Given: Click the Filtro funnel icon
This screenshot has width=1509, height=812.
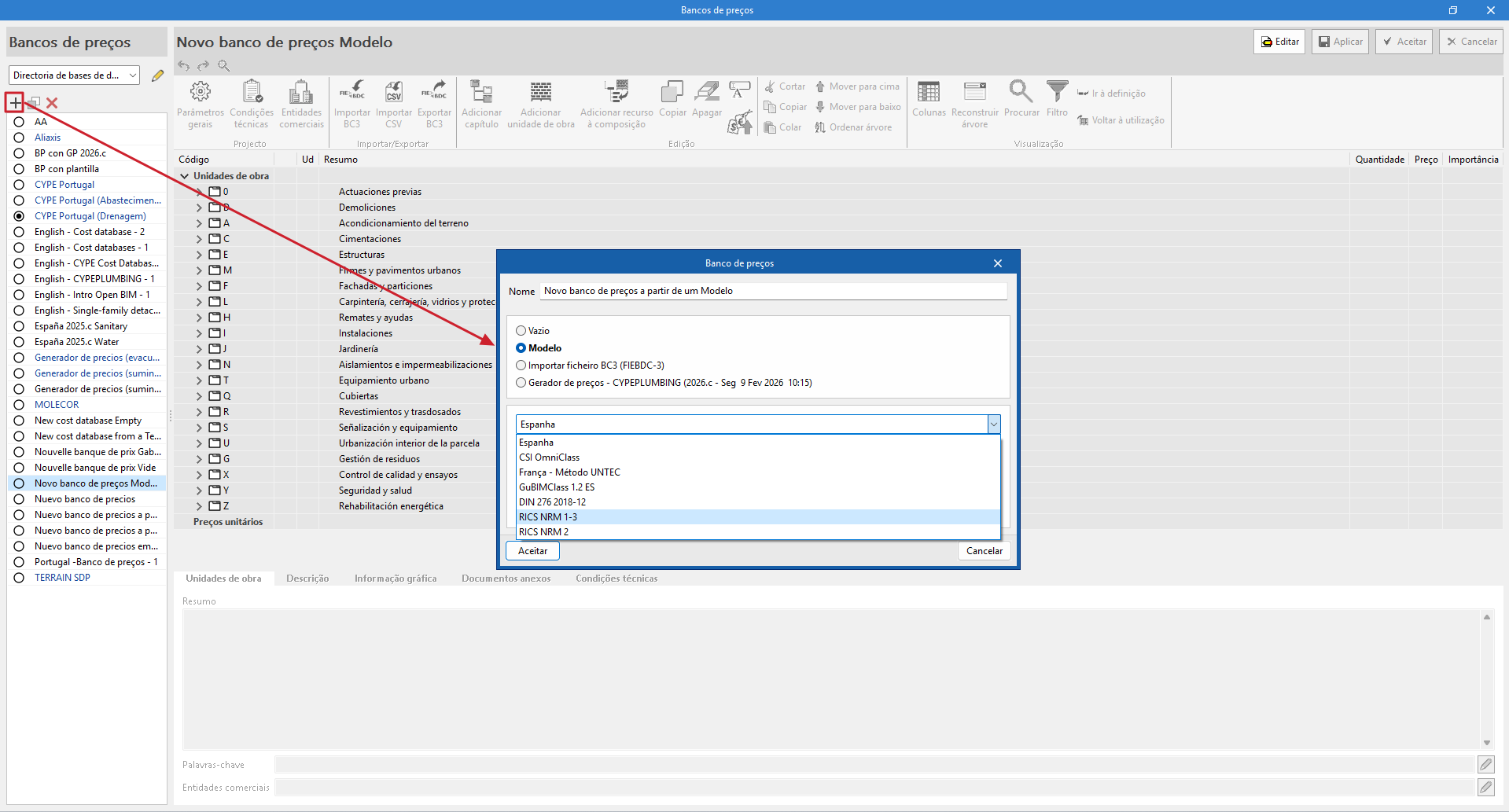Looking at the screenshot, I should [x=1057, y=92].
